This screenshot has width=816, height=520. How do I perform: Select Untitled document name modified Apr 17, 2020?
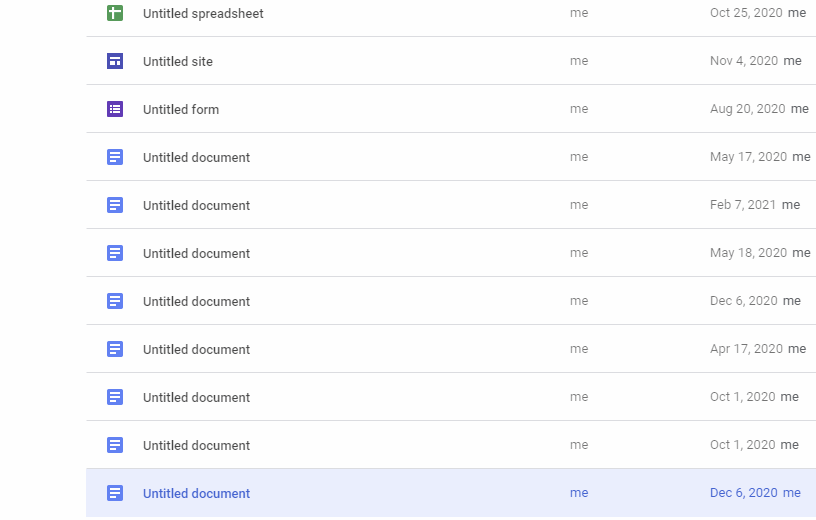coord(196,350)
